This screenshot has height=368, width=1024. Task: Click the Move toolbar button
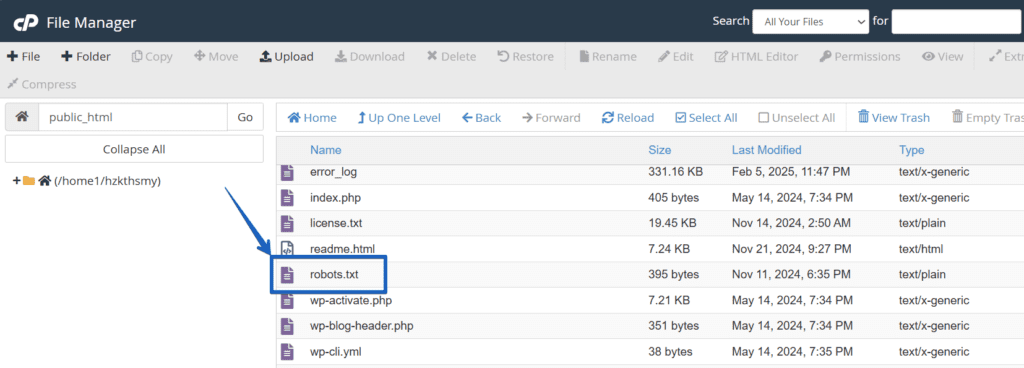coord(216,57)
